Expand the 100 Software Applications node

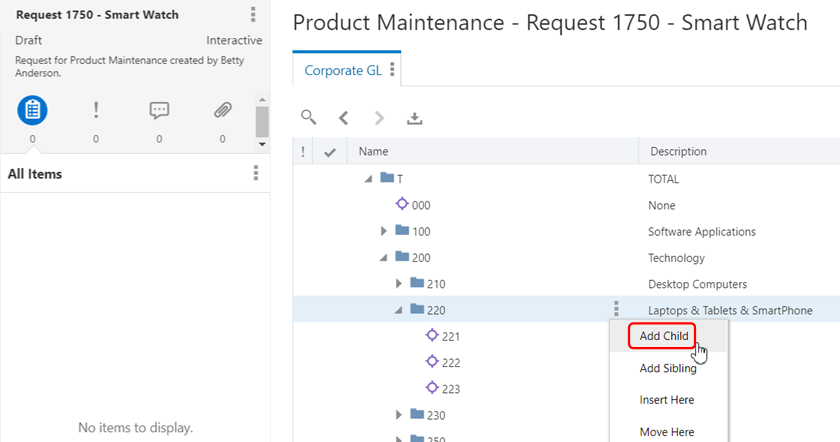[384, 232]
